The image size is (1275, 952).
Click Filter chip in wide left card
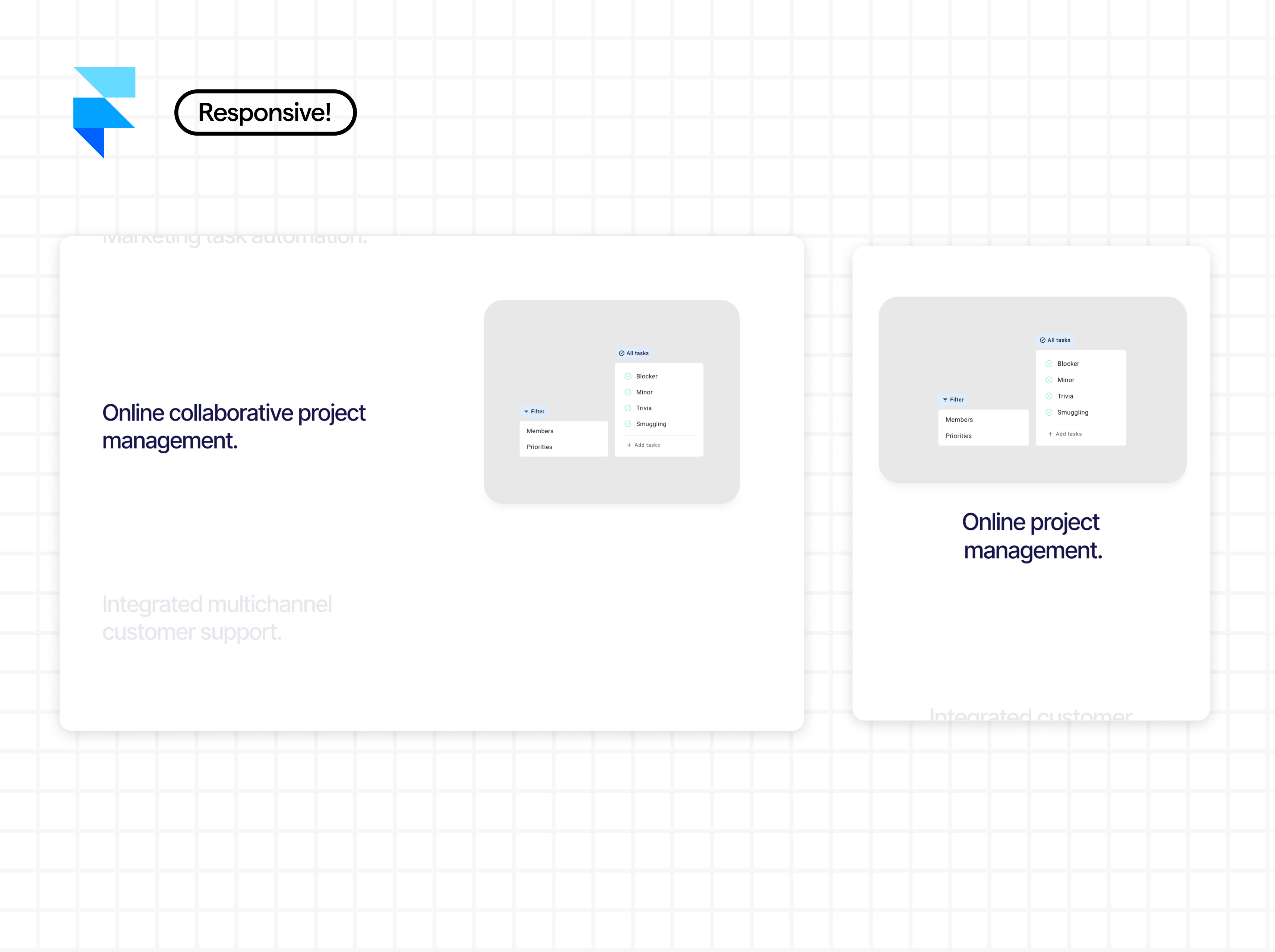coord(534,412)
